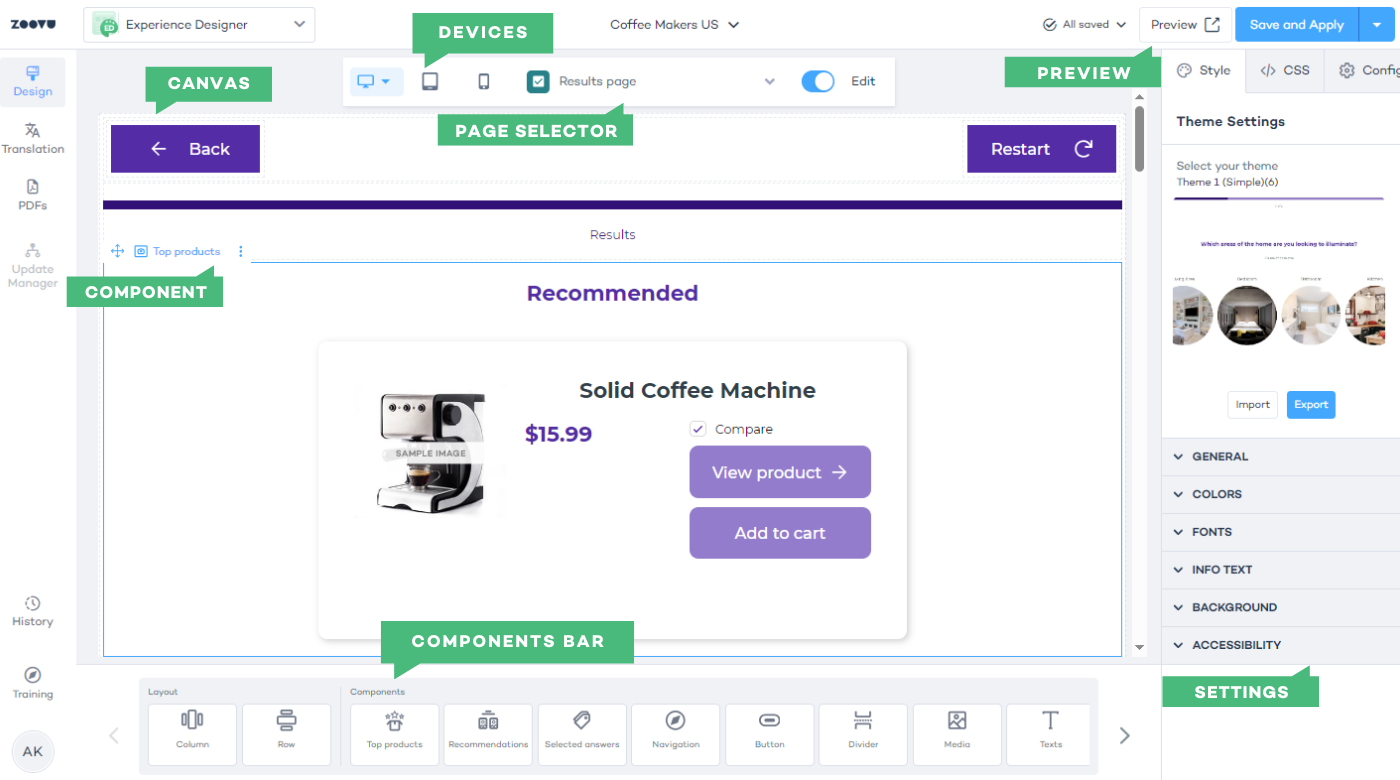
Task: Switch to the Style tab
Action: click(1204, 70)
